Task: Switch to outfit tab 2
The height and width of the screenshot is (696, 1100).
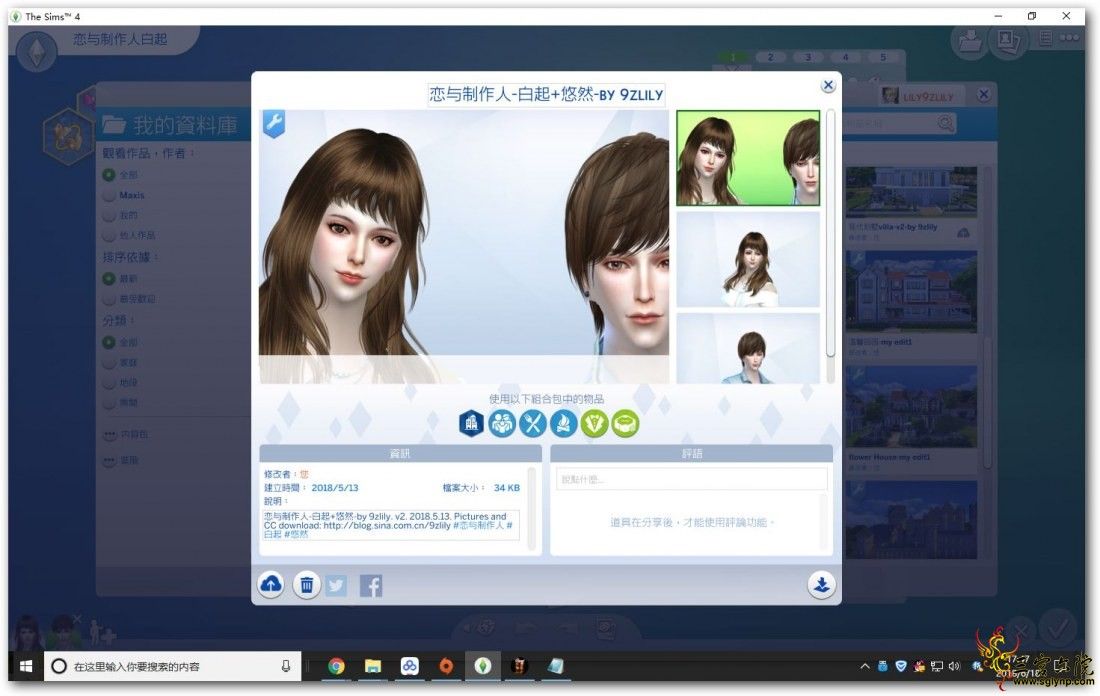Action: [x=770, y=57]
